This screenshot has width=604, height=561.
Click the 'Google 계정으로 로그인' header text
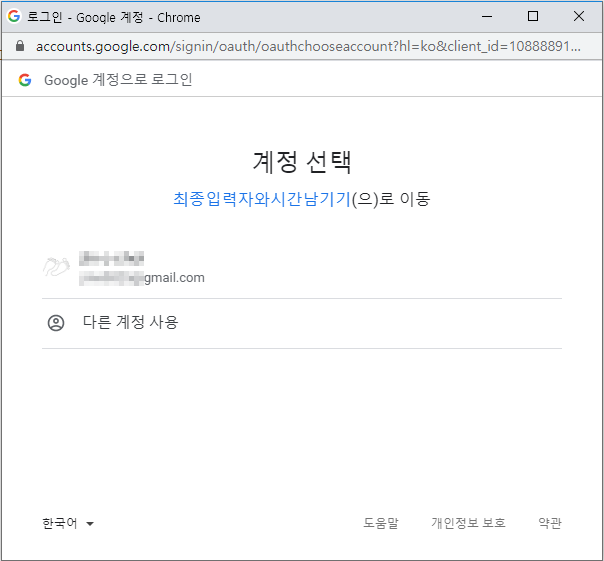[118, 80]
